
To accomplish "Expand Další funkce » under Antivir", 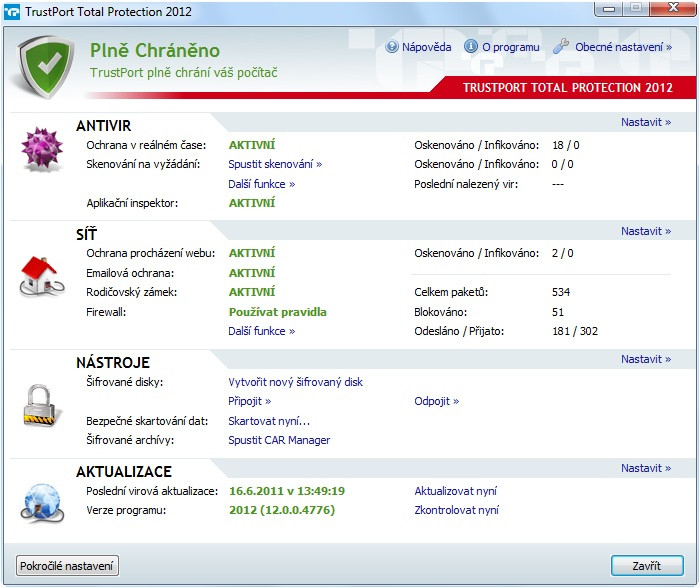I will coord(262,184).
